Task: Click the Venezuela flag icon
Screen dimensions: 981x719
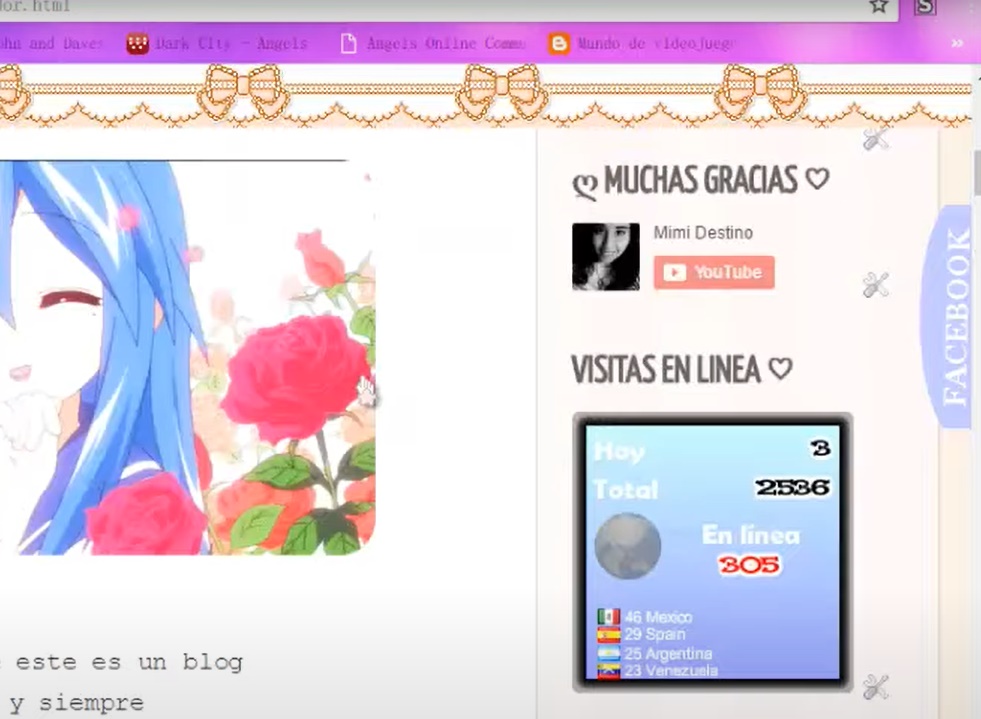Action: point(609,671)
